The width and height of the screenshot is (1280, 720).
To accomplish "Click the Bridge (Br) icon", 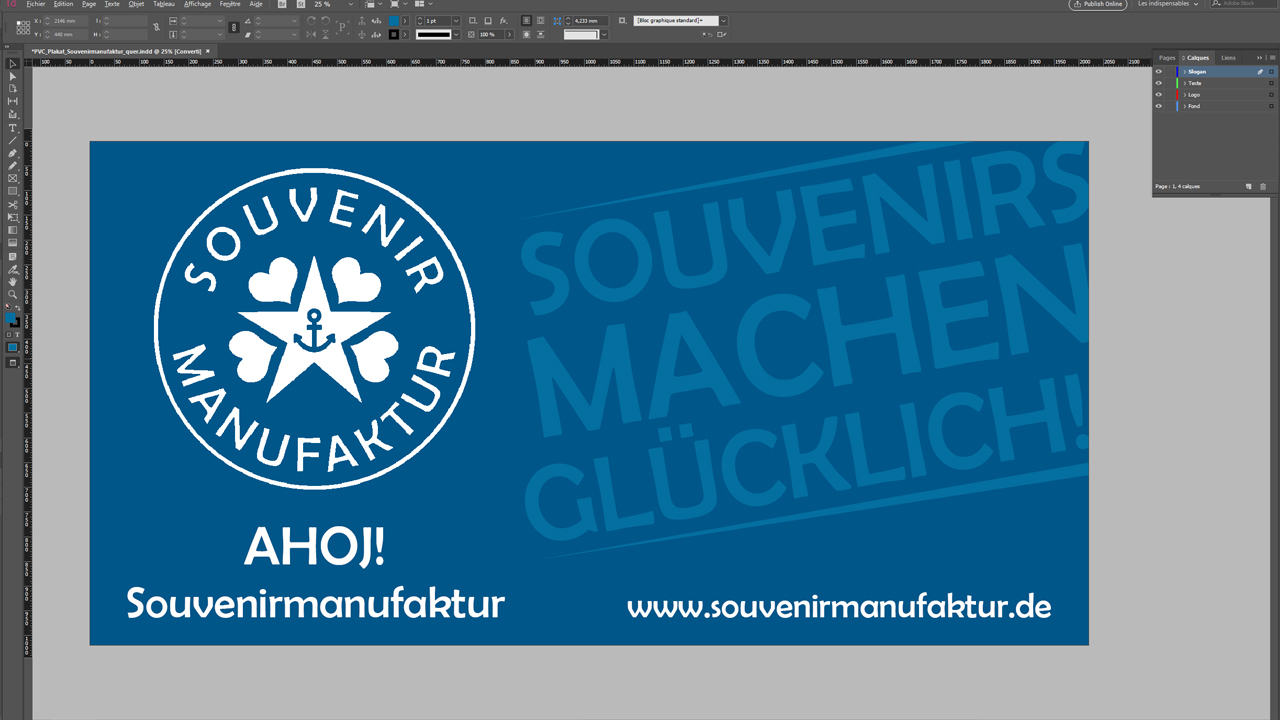I will pos(283,4).
